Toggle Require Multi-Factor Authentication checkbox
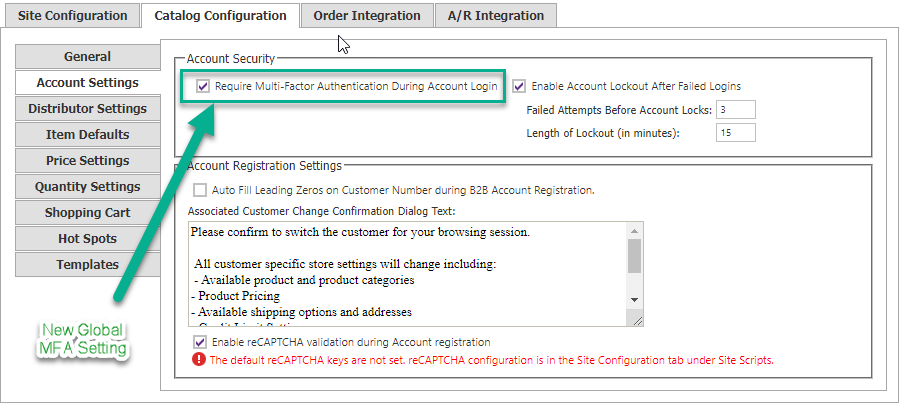The height and width of the screenshot is (405, 901). 203,86
